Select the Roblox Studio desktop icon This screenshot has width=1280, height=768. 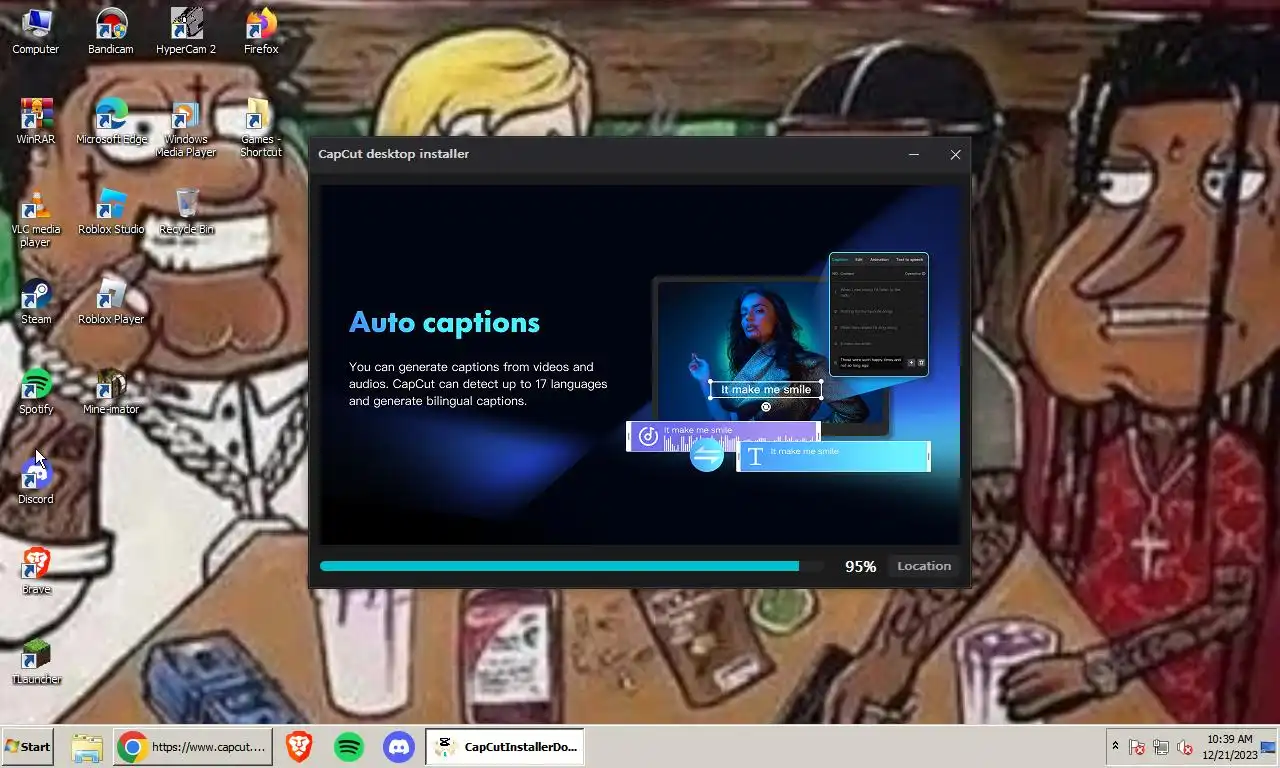(x=111, y=211)
